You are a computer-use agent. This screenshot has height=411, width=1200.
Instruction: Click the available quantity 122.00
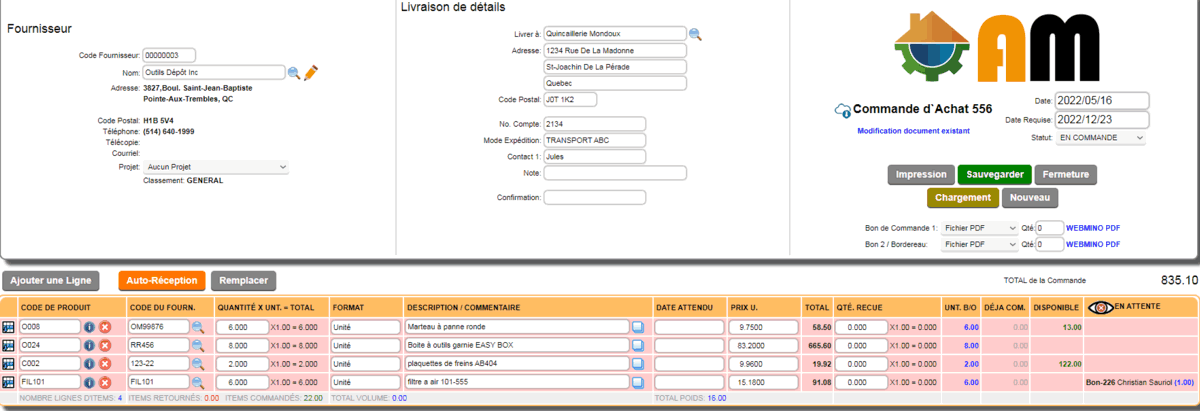click(x=1070, y=363)
